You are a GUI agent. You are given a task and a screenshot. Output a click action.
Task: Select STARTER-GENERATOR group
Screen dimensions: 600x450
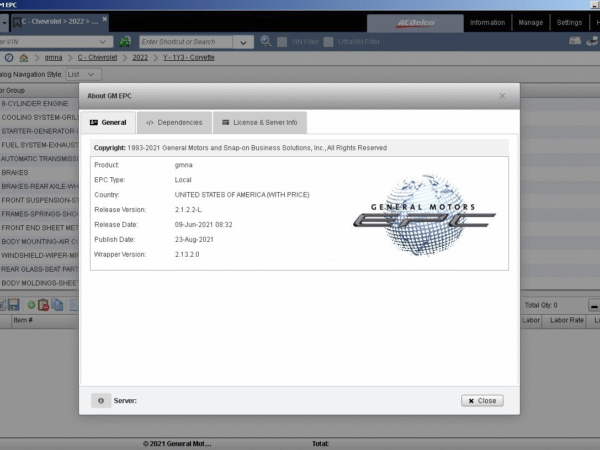(x=39, y=131)
